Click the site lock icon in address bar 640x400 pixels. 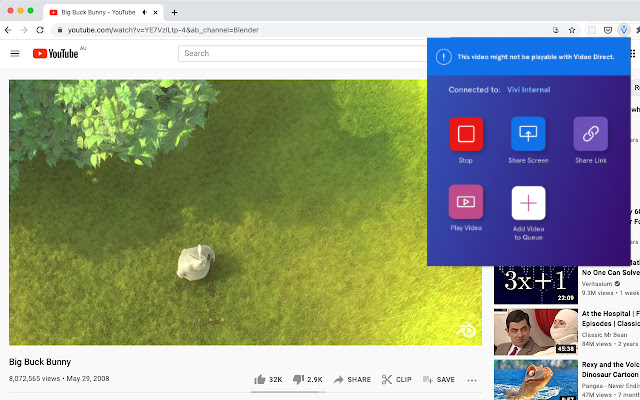pyautogui.click(x=60, y=30)
